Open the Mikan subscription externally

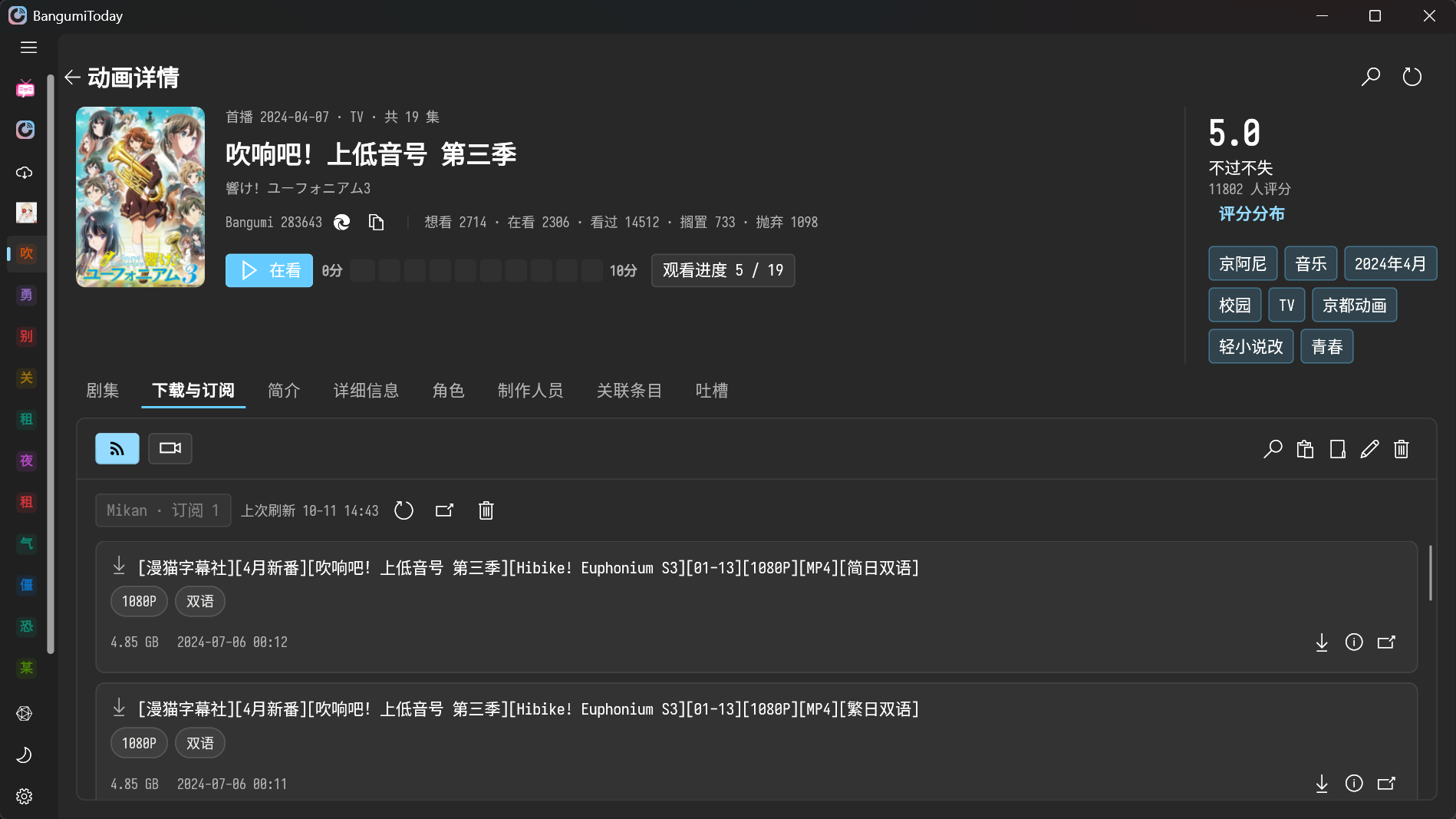(x=445, y=510)
